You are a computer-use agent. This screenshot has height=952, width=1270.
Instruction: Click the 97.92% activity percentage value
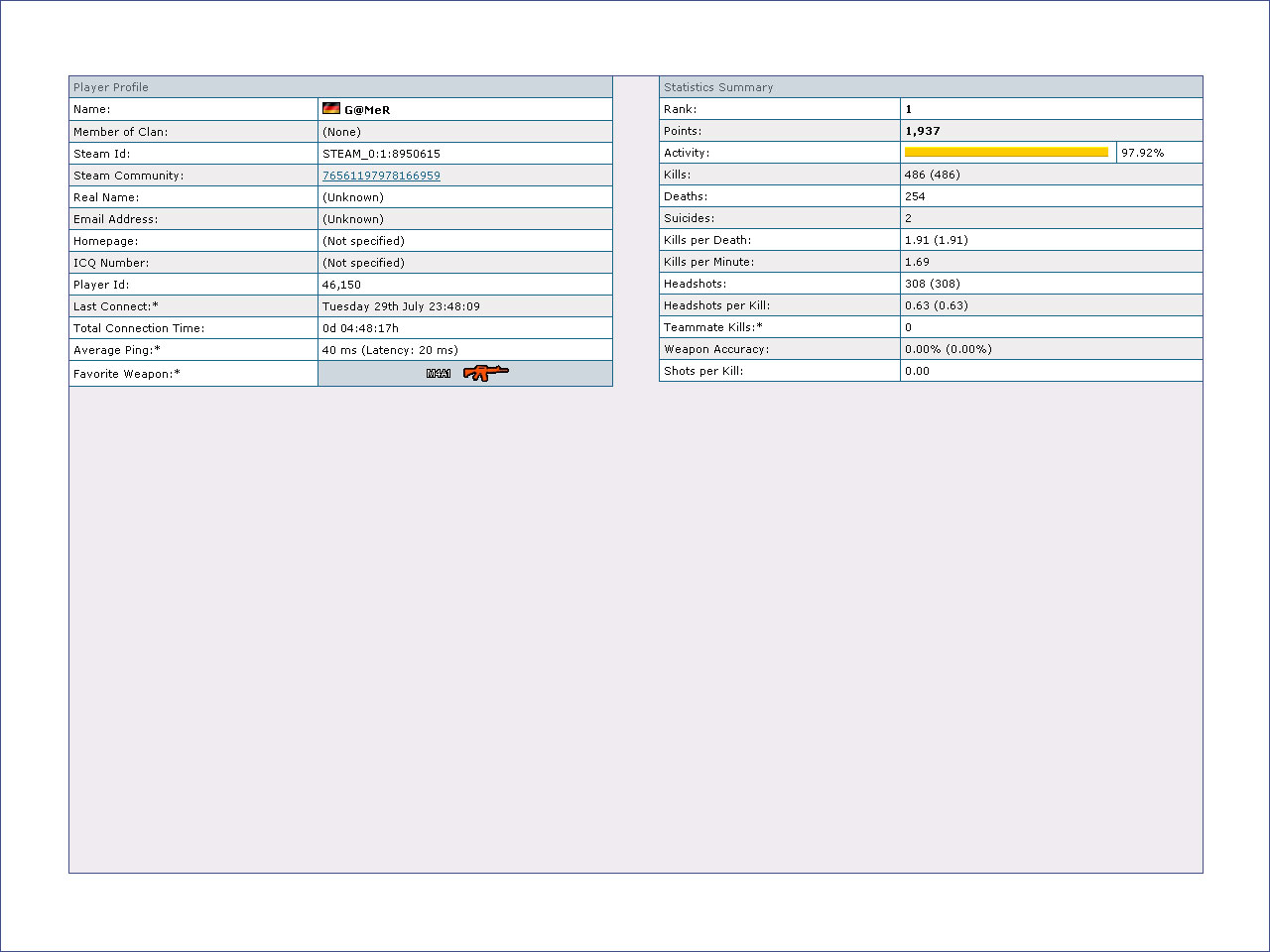1142,153
